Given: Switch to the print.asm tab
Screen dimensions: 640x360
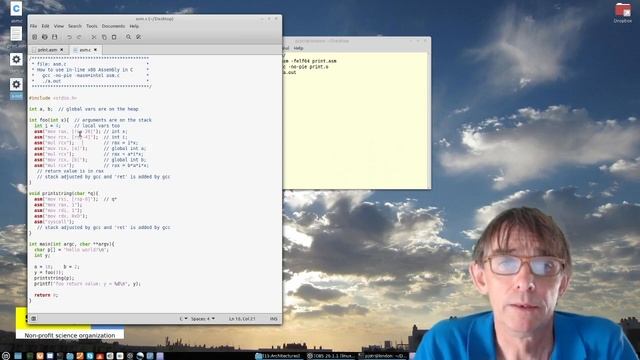Looking at the screenshot, I should pyautogui.click(x=47, y=50).
